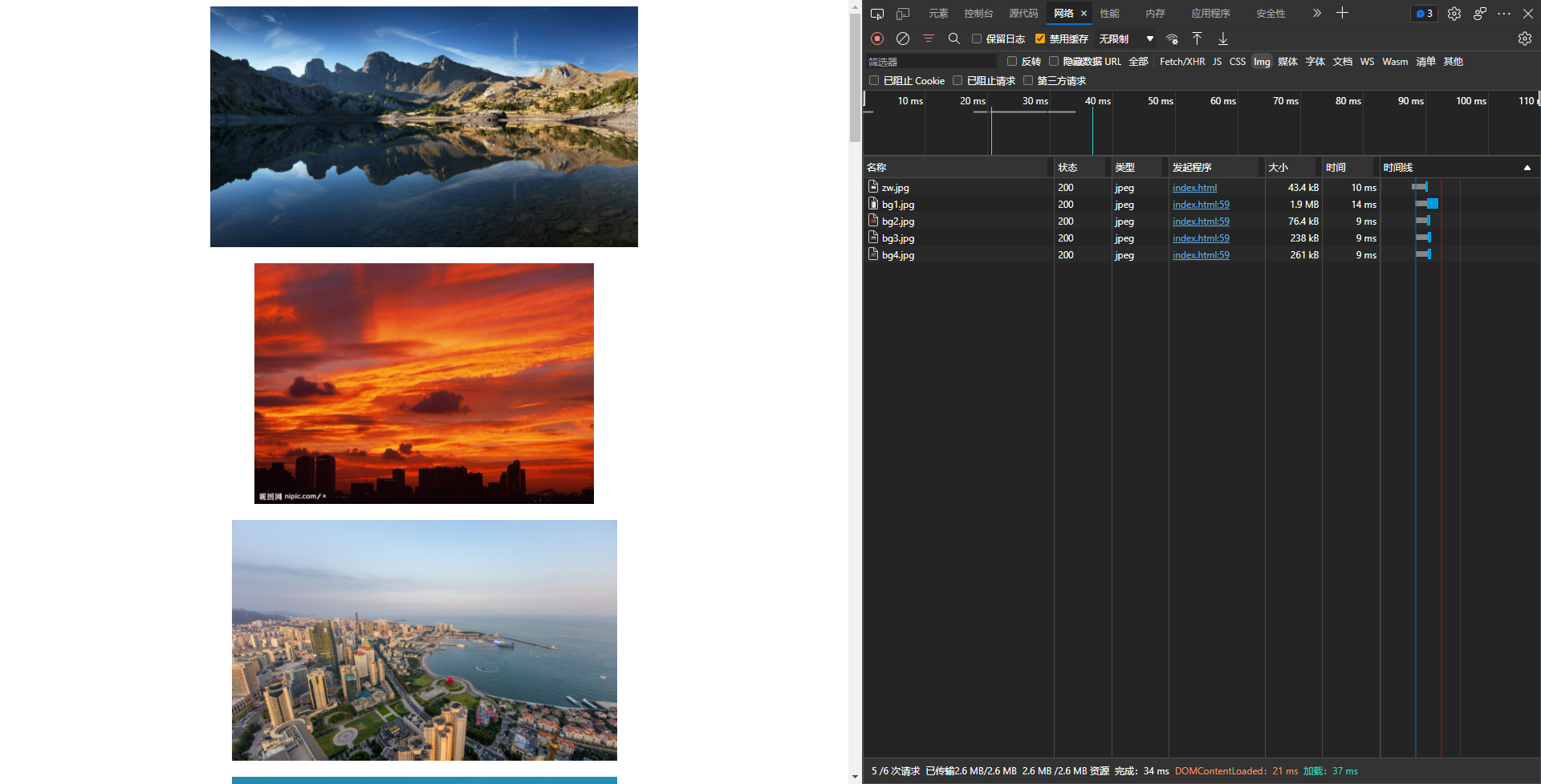The width and height of the screenshot is (1541, 784).
Task: Click the mountain lake image
Action: pos(424,127)
